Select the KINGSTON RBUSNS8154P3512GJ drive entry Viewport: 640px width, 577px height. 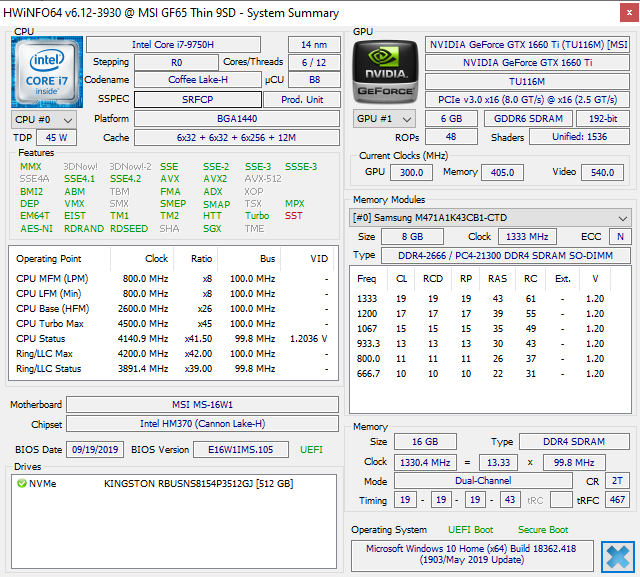(x=198, y=484)
